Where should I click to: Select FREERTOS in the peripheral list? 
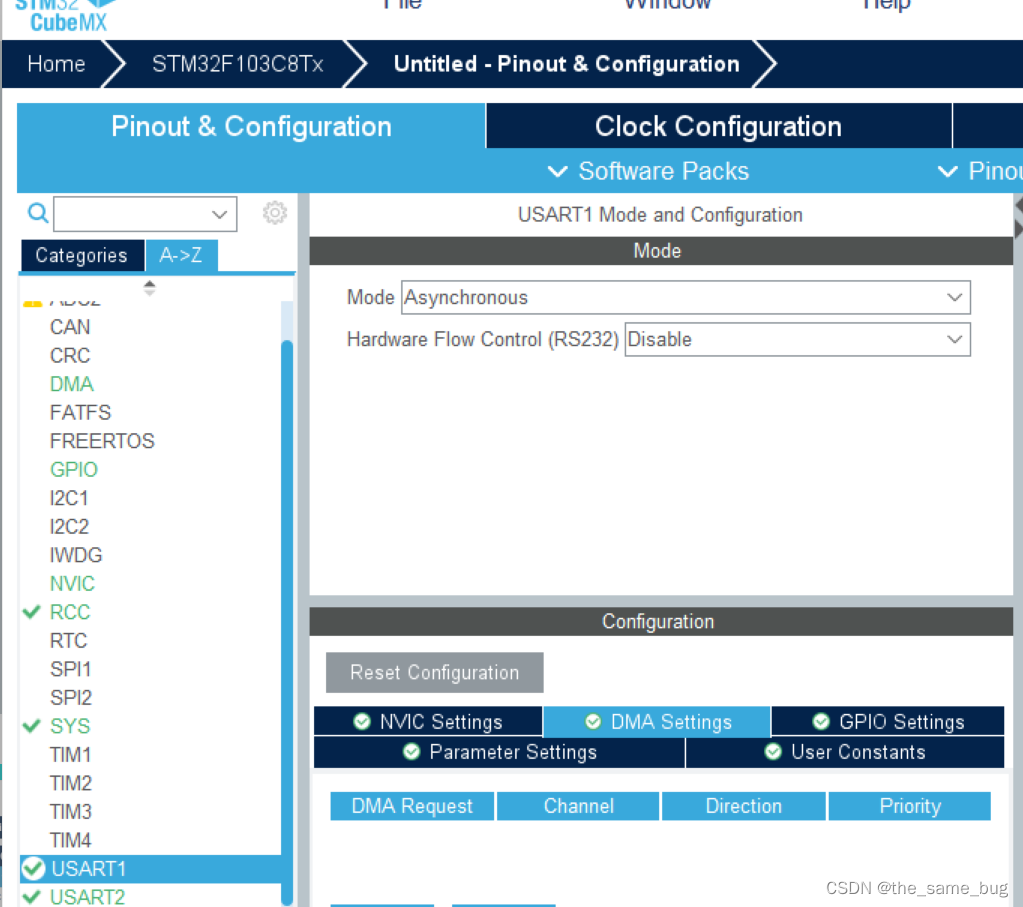pyautogui.click(x=102, y=441)
